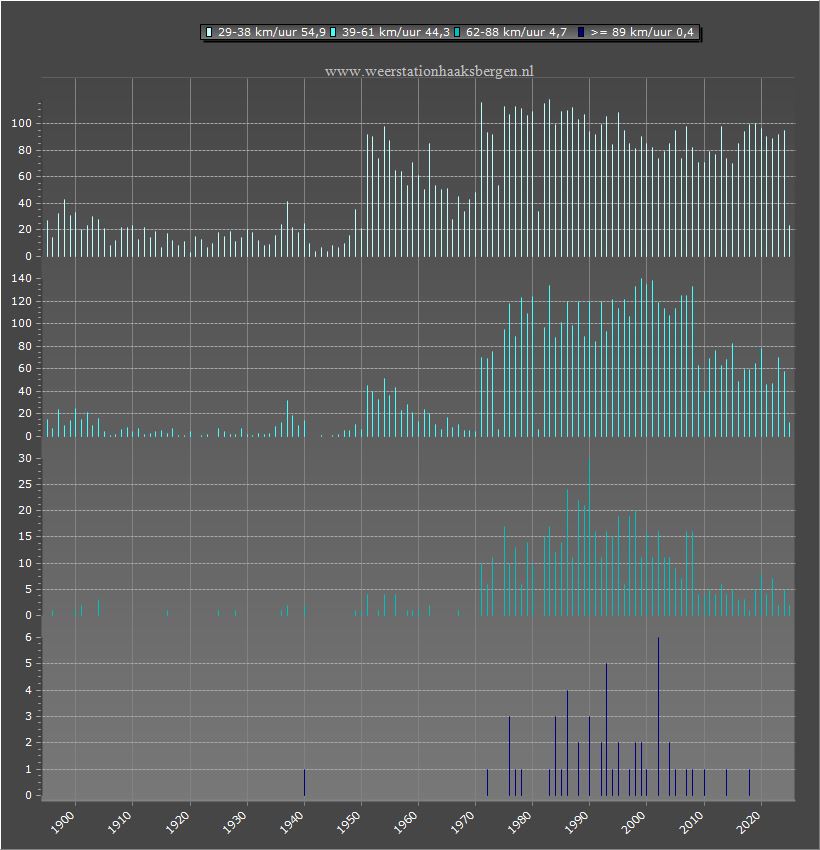820x850 pixels.
Task: Click the 2 y-axis value label
Action: (x=29, y=742)
